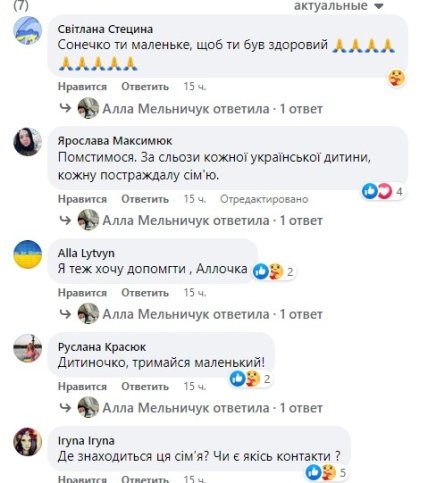Like Світлана Стецина's comment with Нравится
Screen dimensions: 428x483
tap(82, 87)
